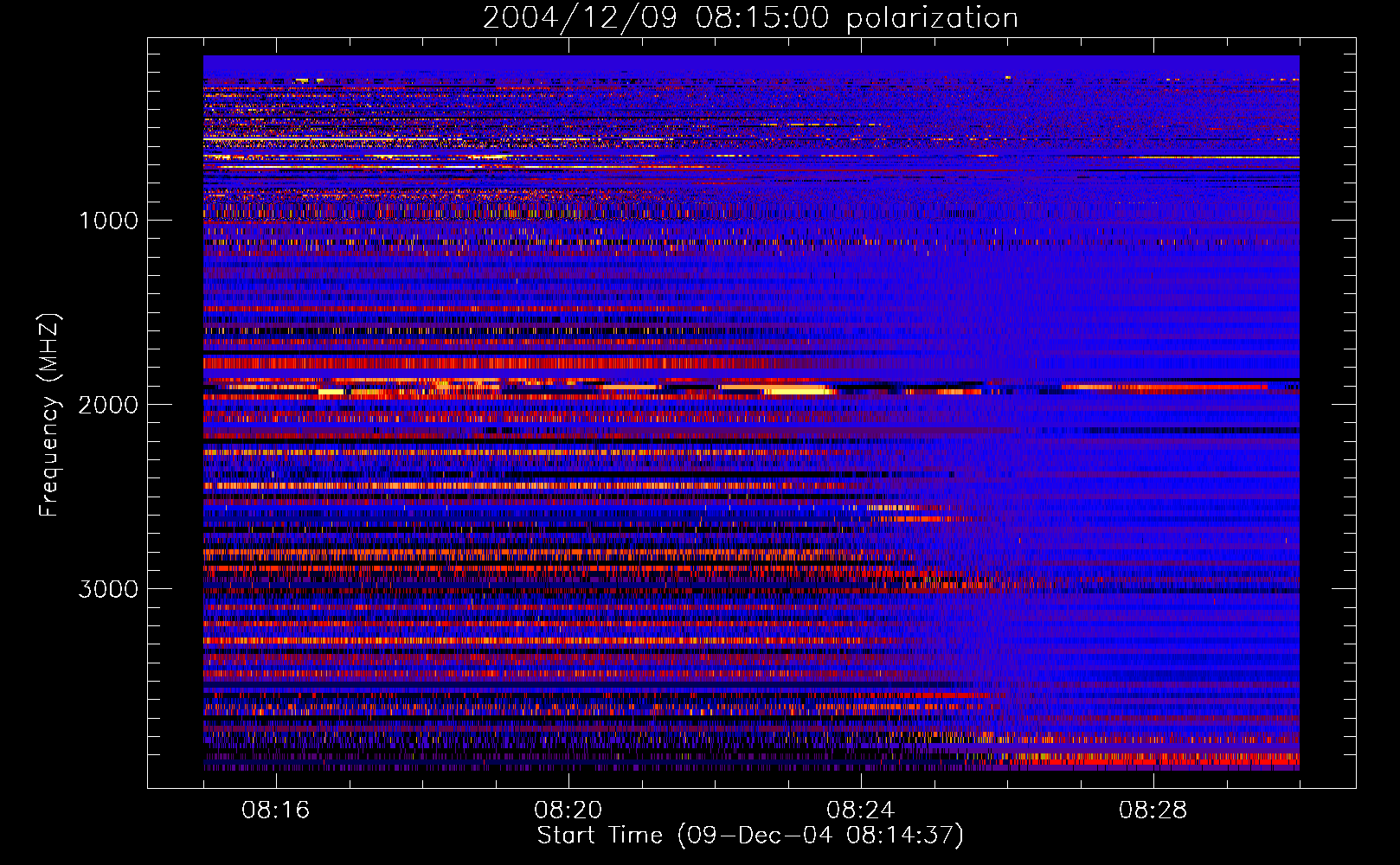1400x865 pixels.
Task: Click the 08:28 time tick label
Action: tap(1153, 811)
